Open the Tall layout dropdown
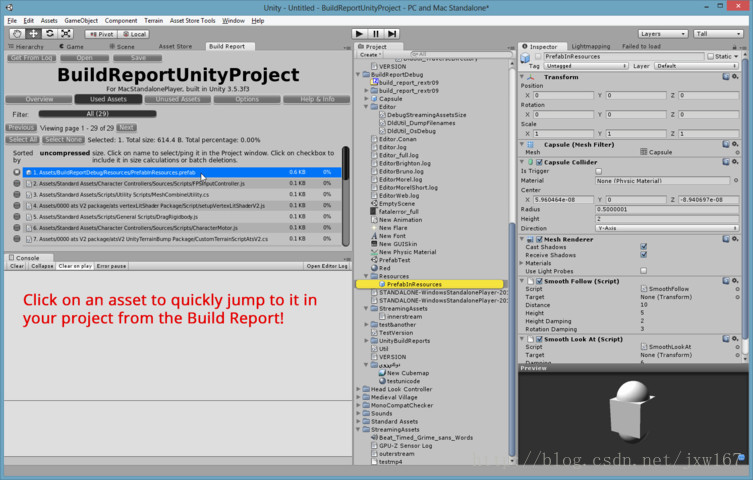753x480 pixels. (x=718, y=34)
